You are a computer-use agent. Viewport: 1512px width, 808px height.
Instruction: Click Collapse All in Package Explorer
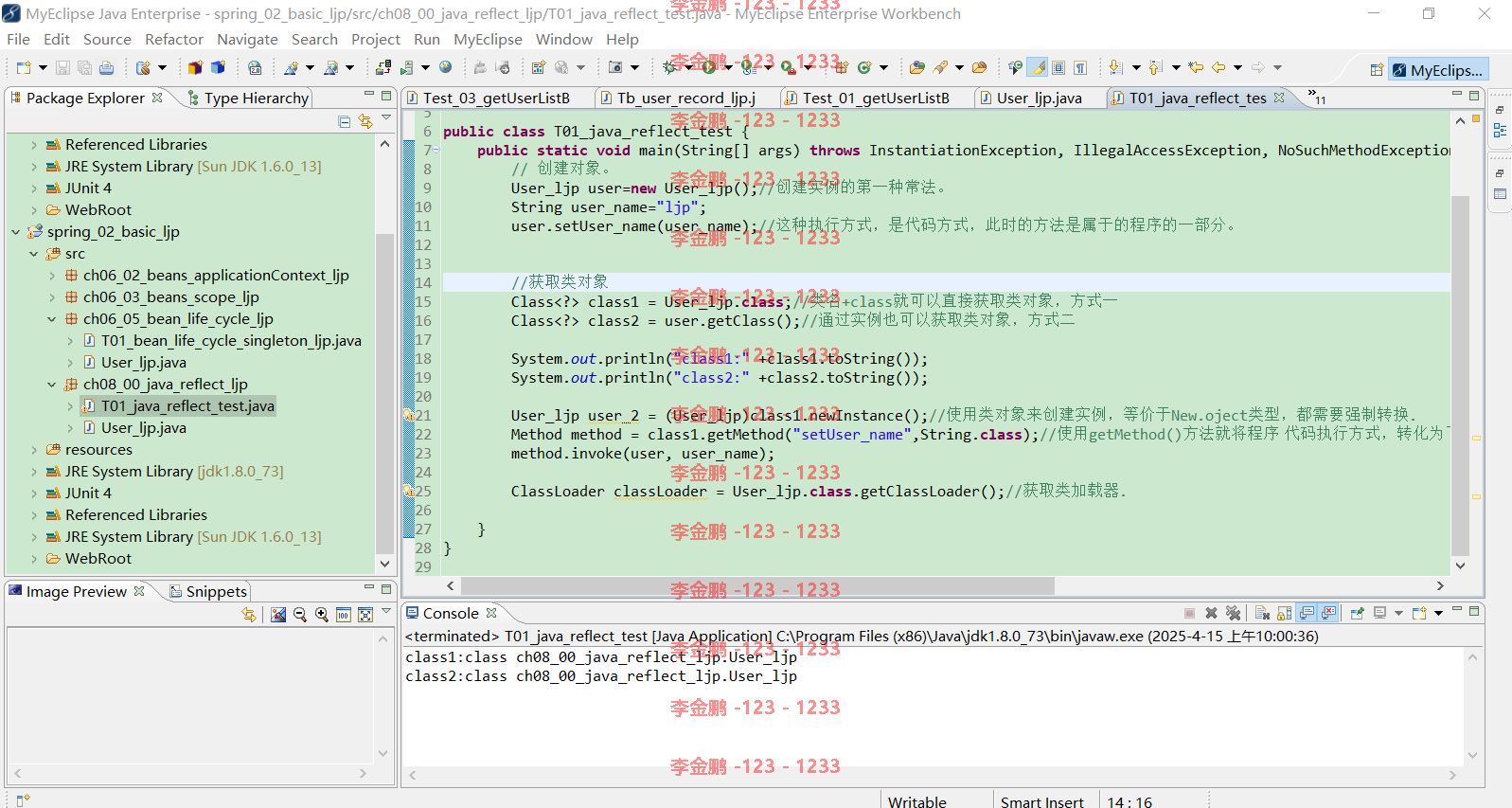tap(344, 121)
